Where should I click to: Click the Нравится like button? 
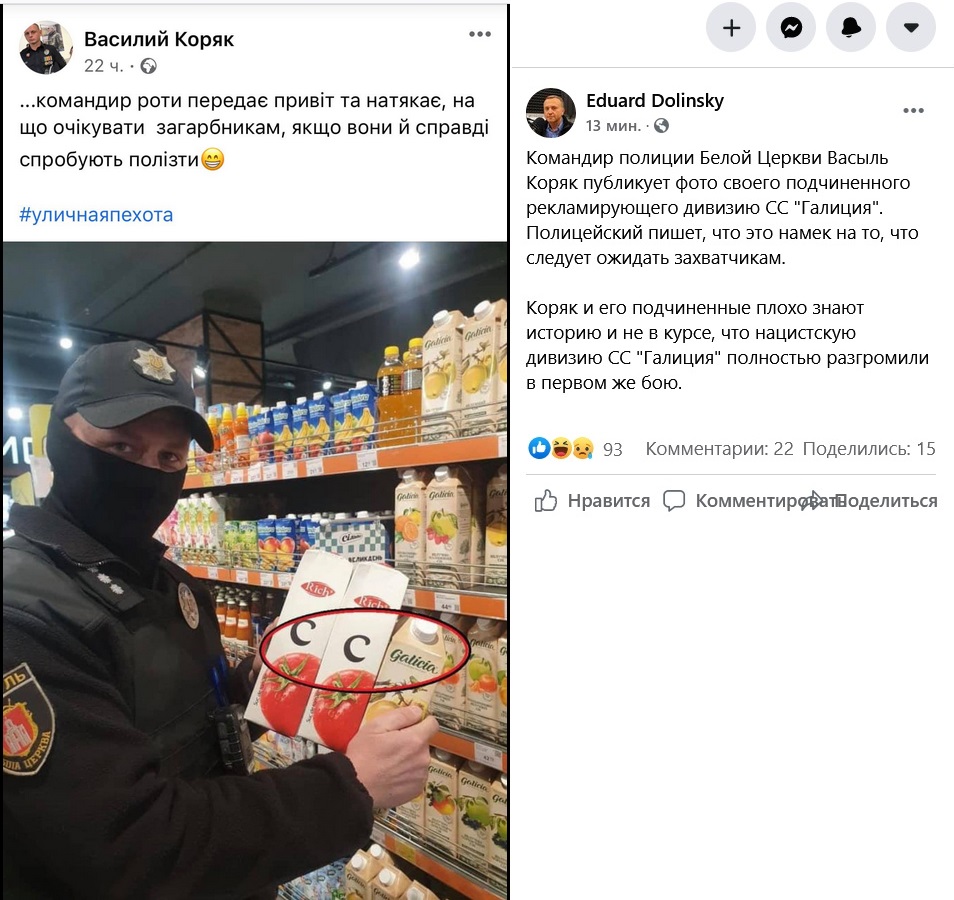click(592, 501)
